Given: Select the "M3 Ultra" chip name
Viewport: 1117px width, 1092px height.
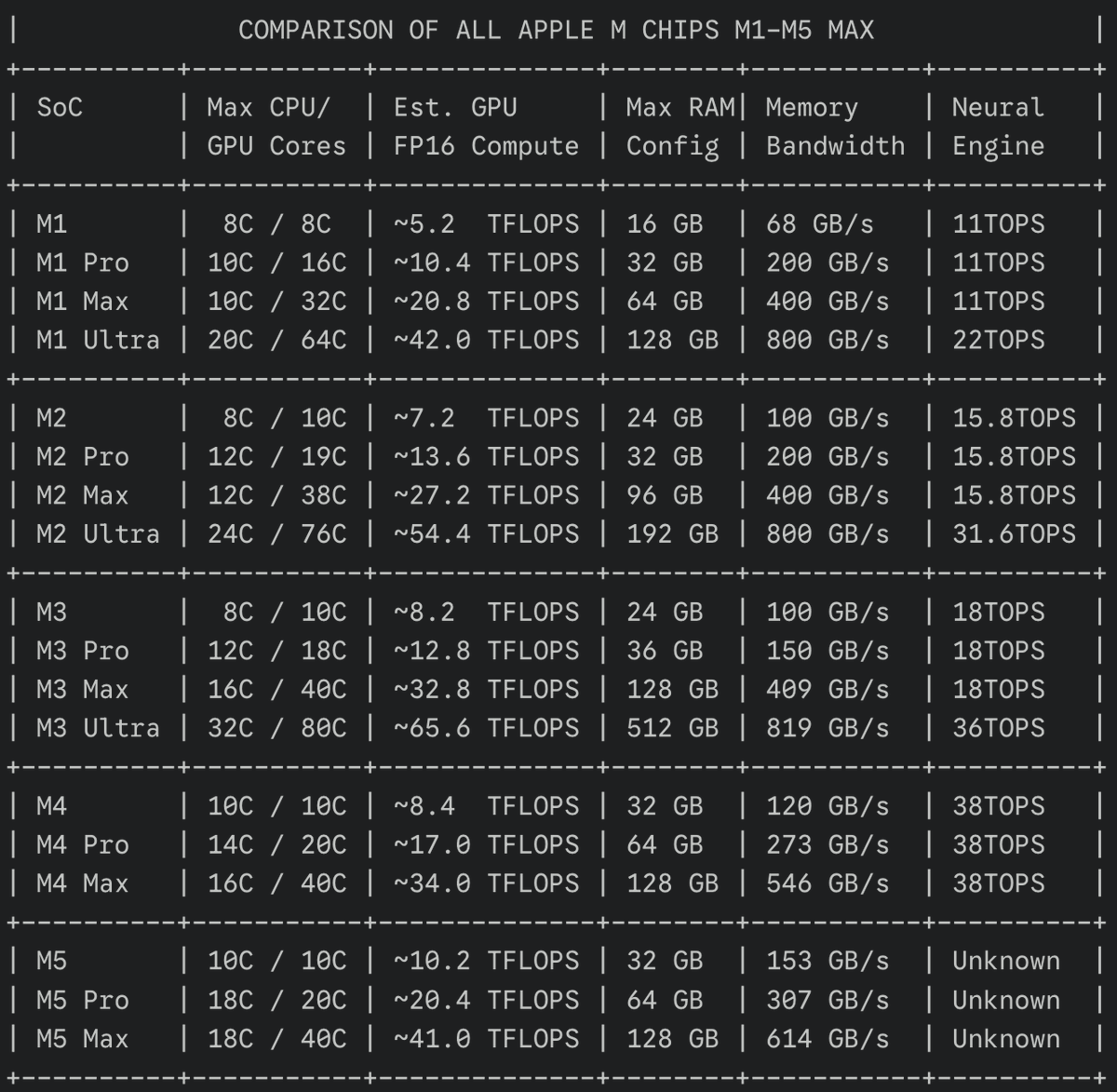Looking at the screenshot, I should tap(98, 728).
